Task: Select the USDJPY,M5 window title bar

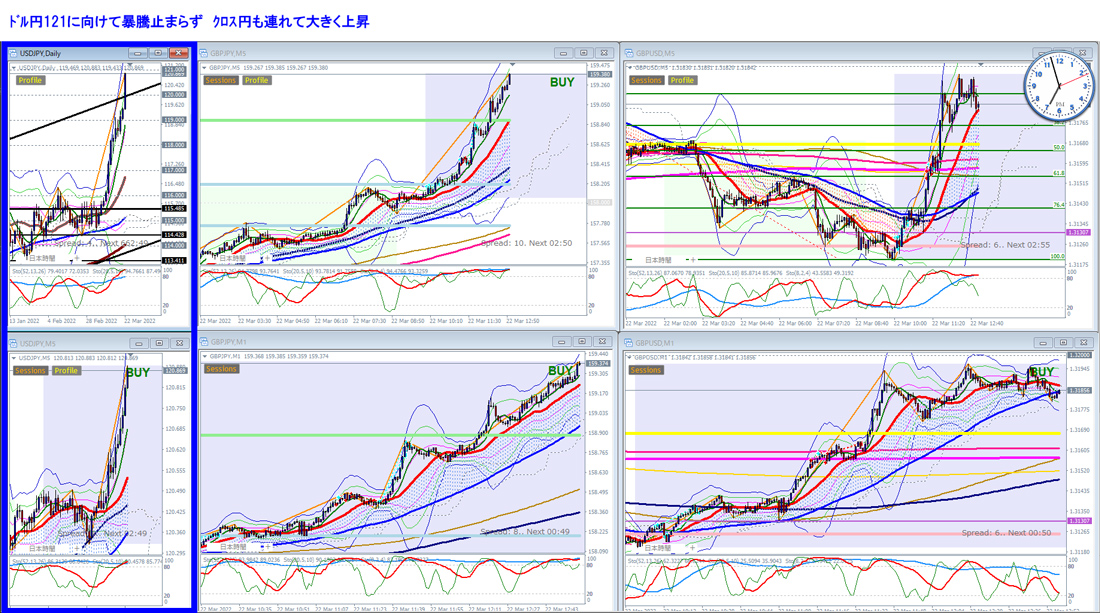Action: click(x=99, y=344)
